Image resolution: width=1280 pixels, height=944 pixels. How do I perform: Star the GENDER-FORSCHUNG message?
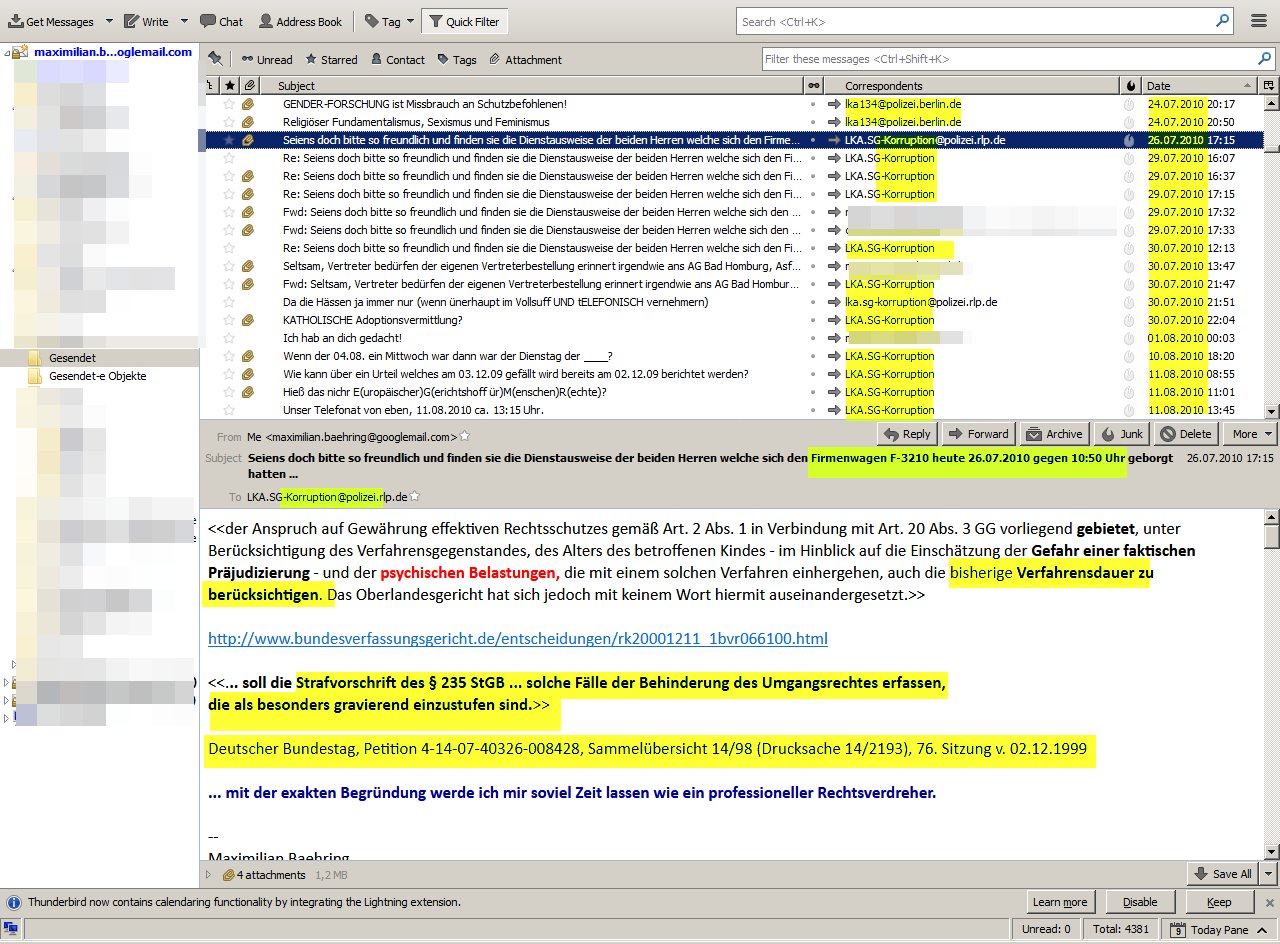pos(229,104)
